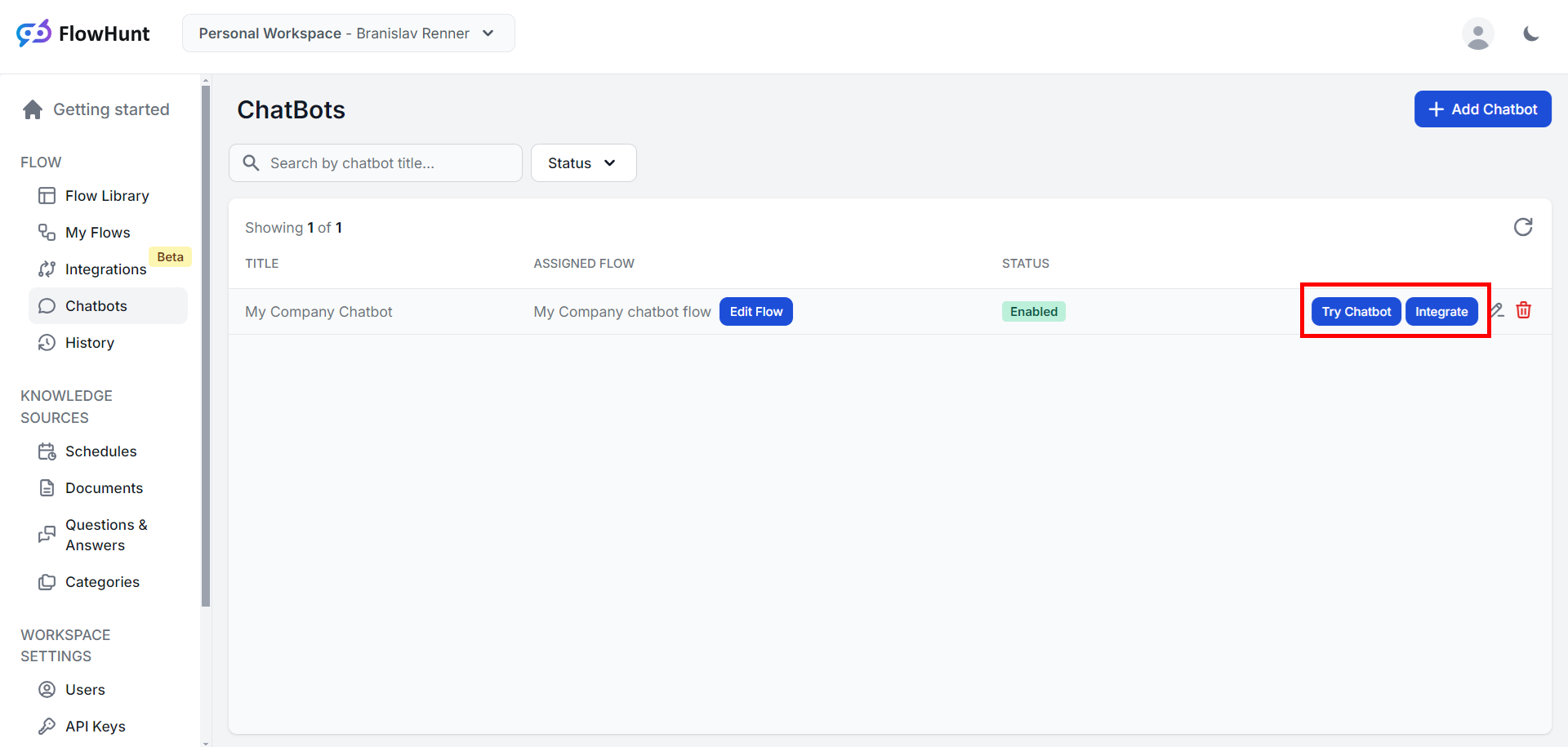Open the Status filter dropdown
Screen dimensions: 1568x747
coord(583,163)
